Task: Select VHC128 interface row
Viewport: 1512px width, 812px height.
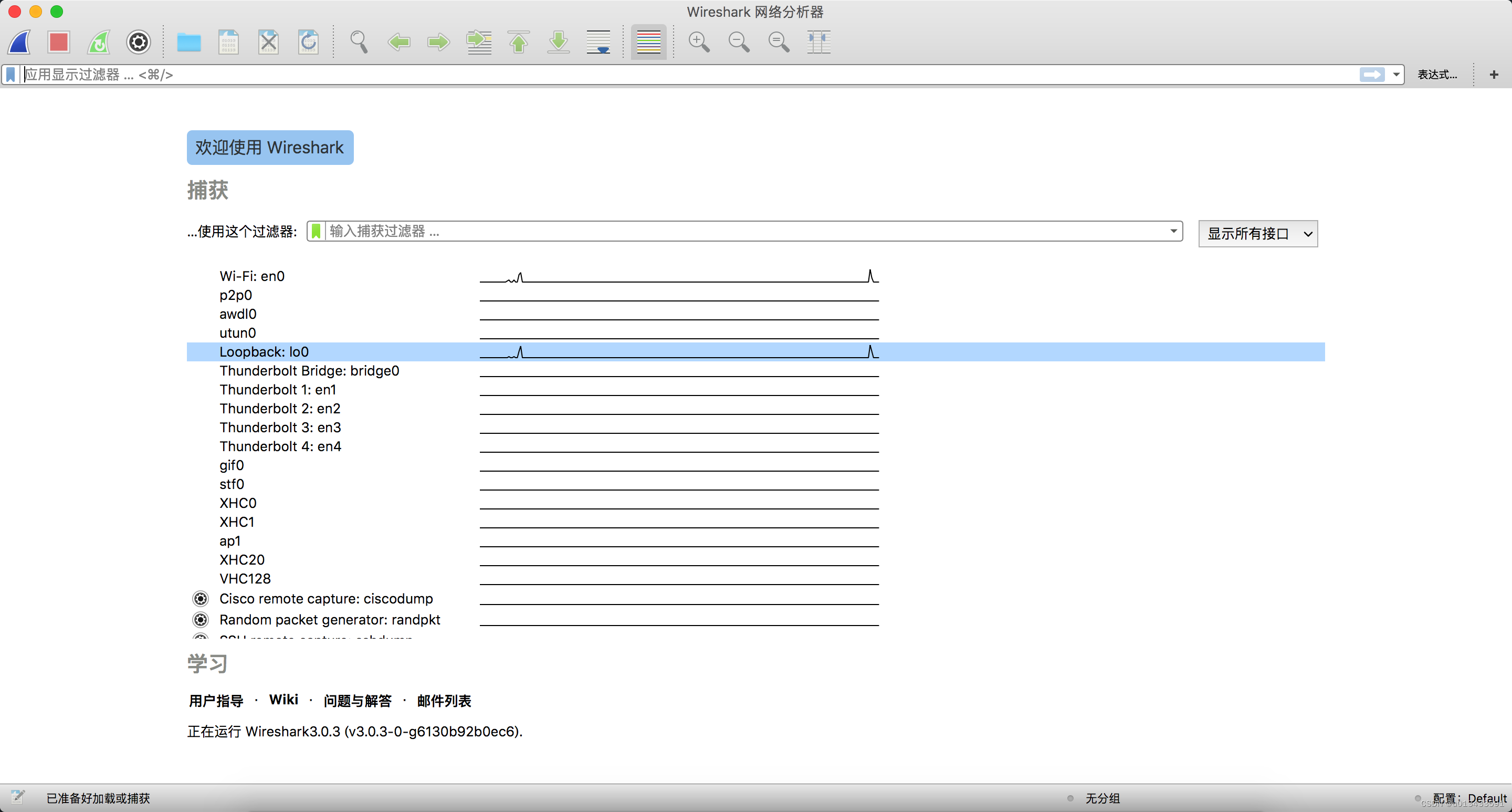Action: click(755, 578)
